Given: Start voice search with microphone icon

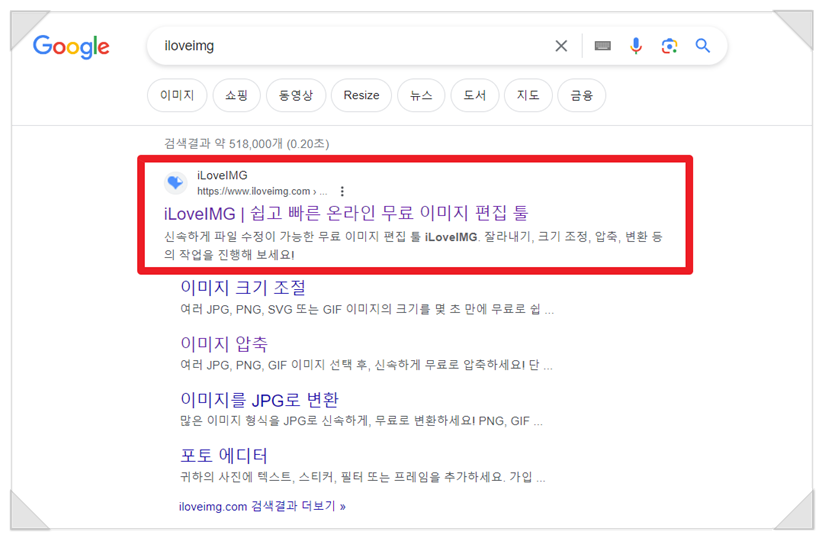Looking at the screenshot, I should pos(636,46).
